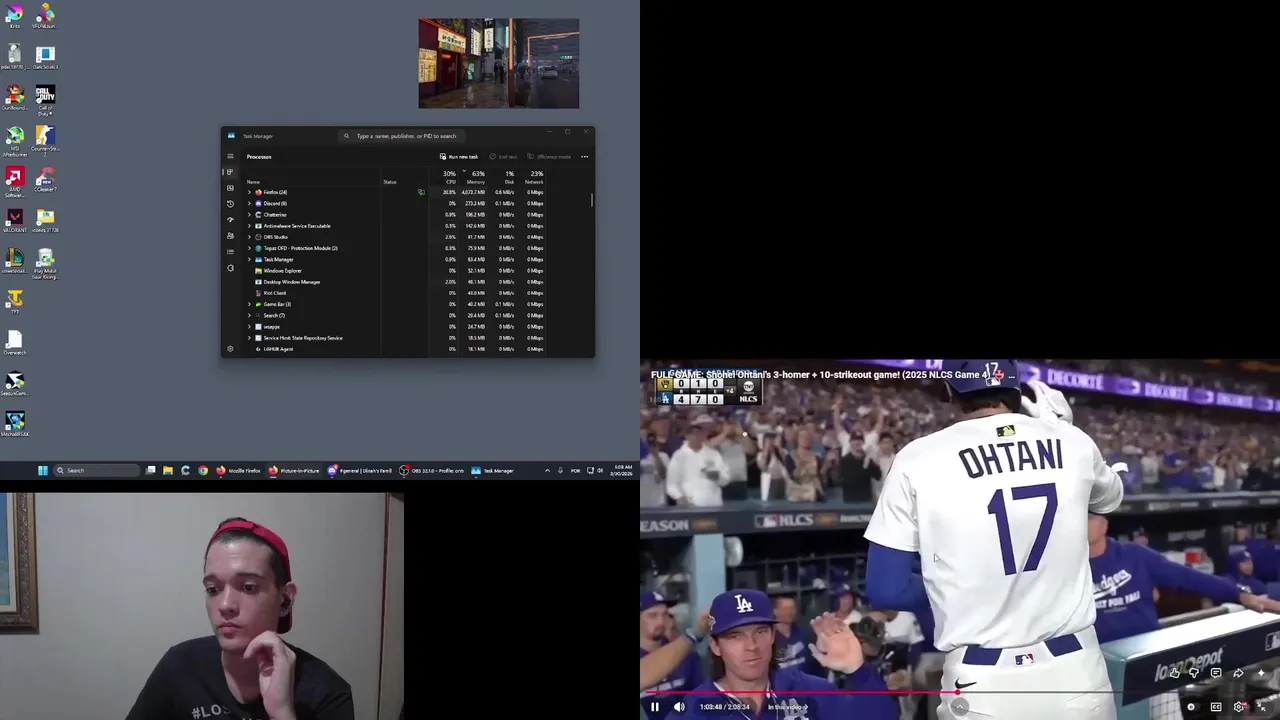Exit full screen in YouTube player
Viewport: 1280px width, 720px height.
pos(1262,707)
